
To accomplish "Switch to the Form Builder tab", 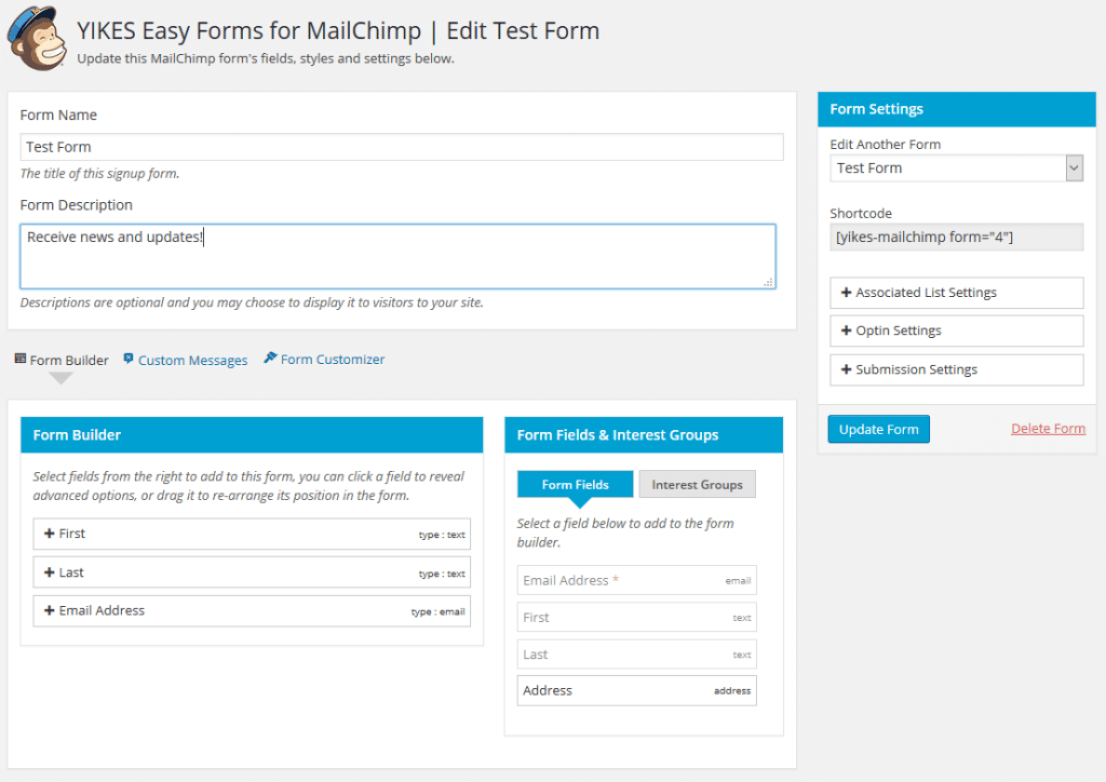I will [x=62, y=360].
